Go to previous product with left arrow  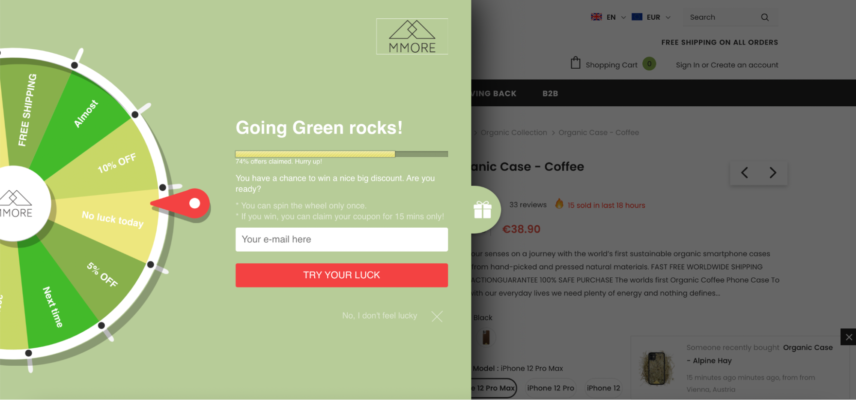coord(745,173)
